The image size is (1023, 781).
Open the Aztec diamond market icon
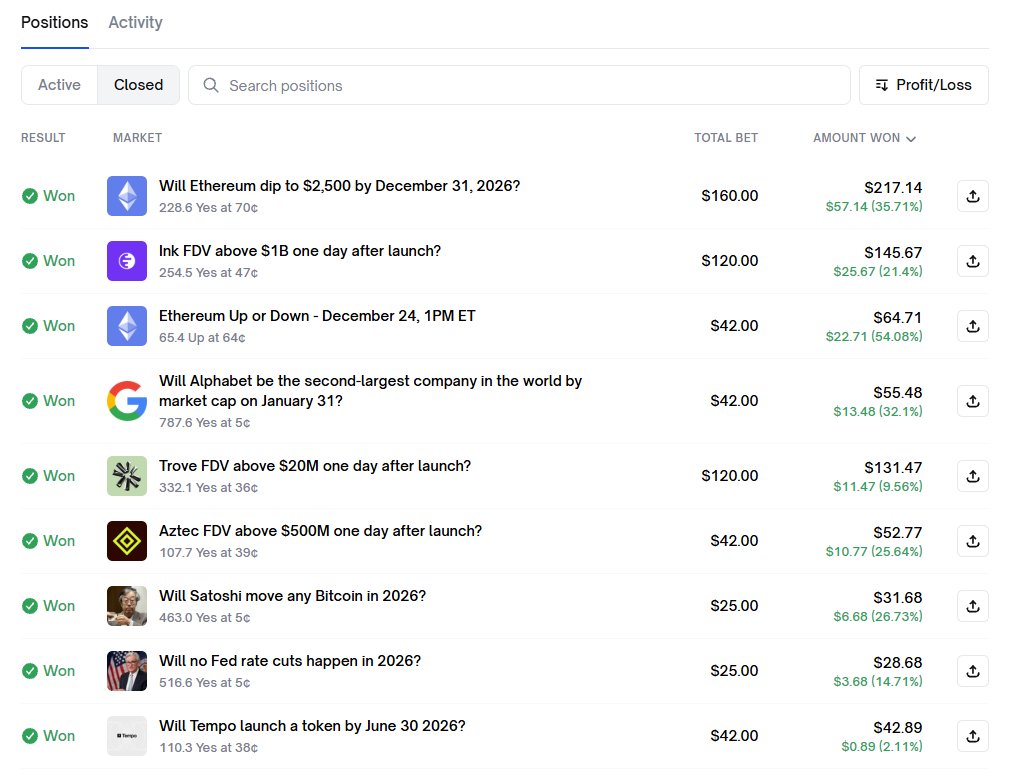(127, 541)
